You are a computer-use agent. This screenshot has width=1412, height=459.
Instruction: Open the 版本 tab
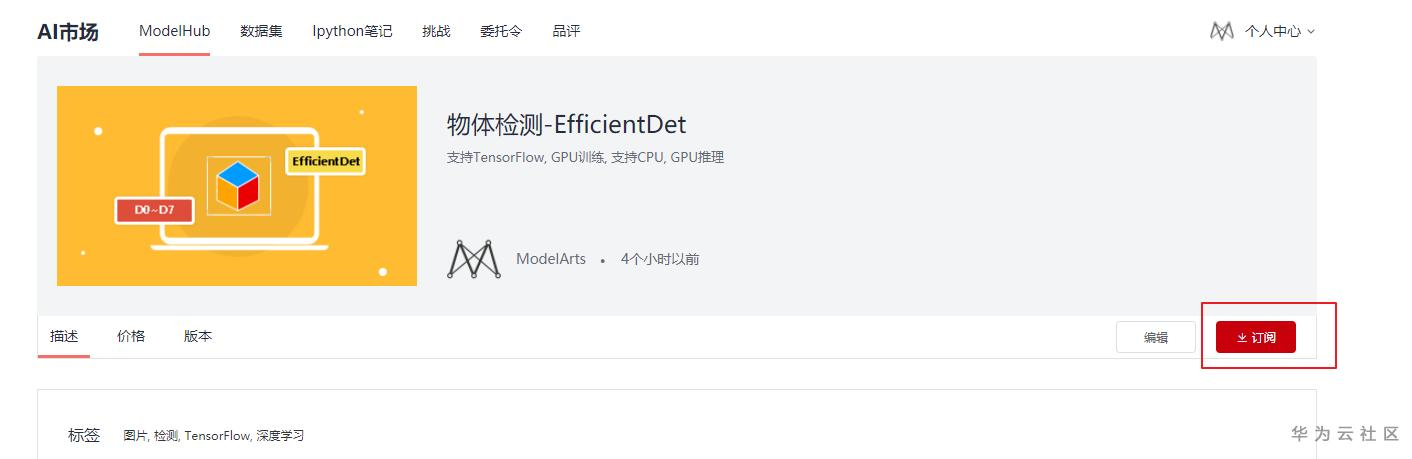click(198, 336)
